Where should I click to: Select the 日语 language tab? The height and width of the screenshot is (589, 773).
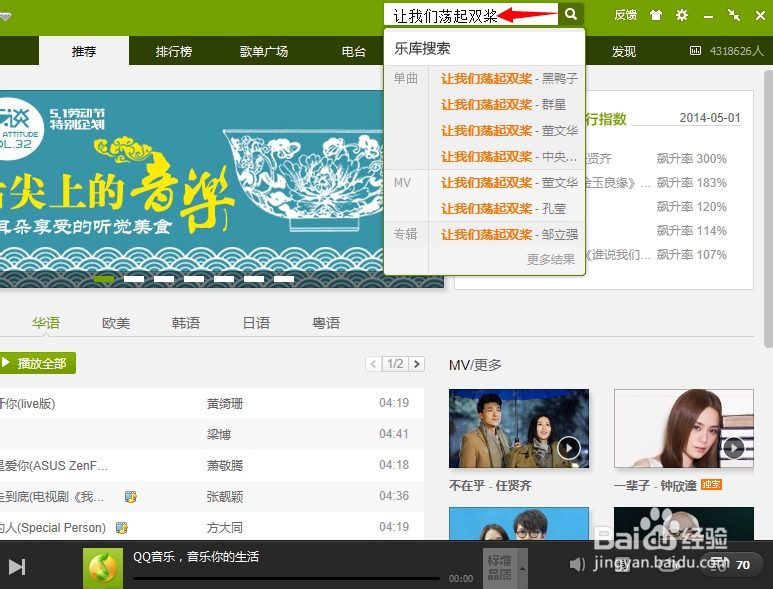coord(256,323)
